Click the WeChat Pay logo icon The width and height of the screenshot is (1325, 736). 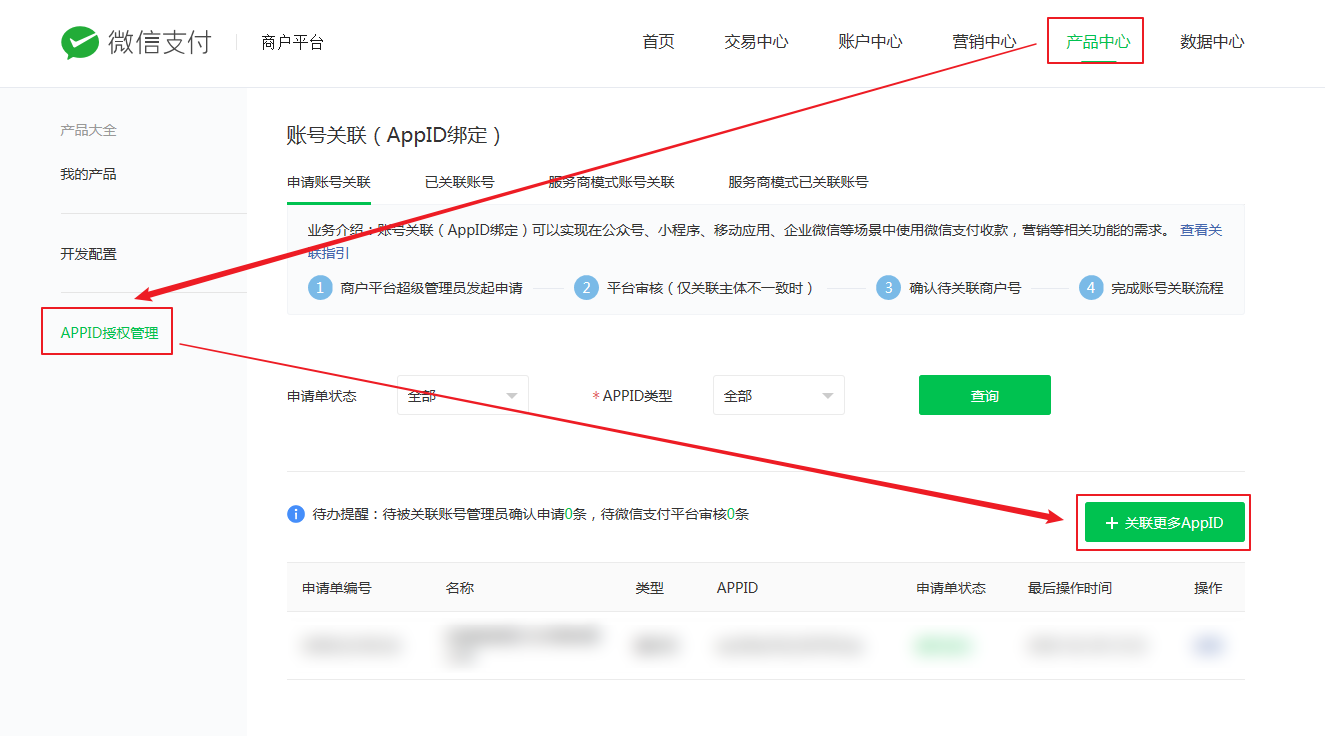[80, 42]
